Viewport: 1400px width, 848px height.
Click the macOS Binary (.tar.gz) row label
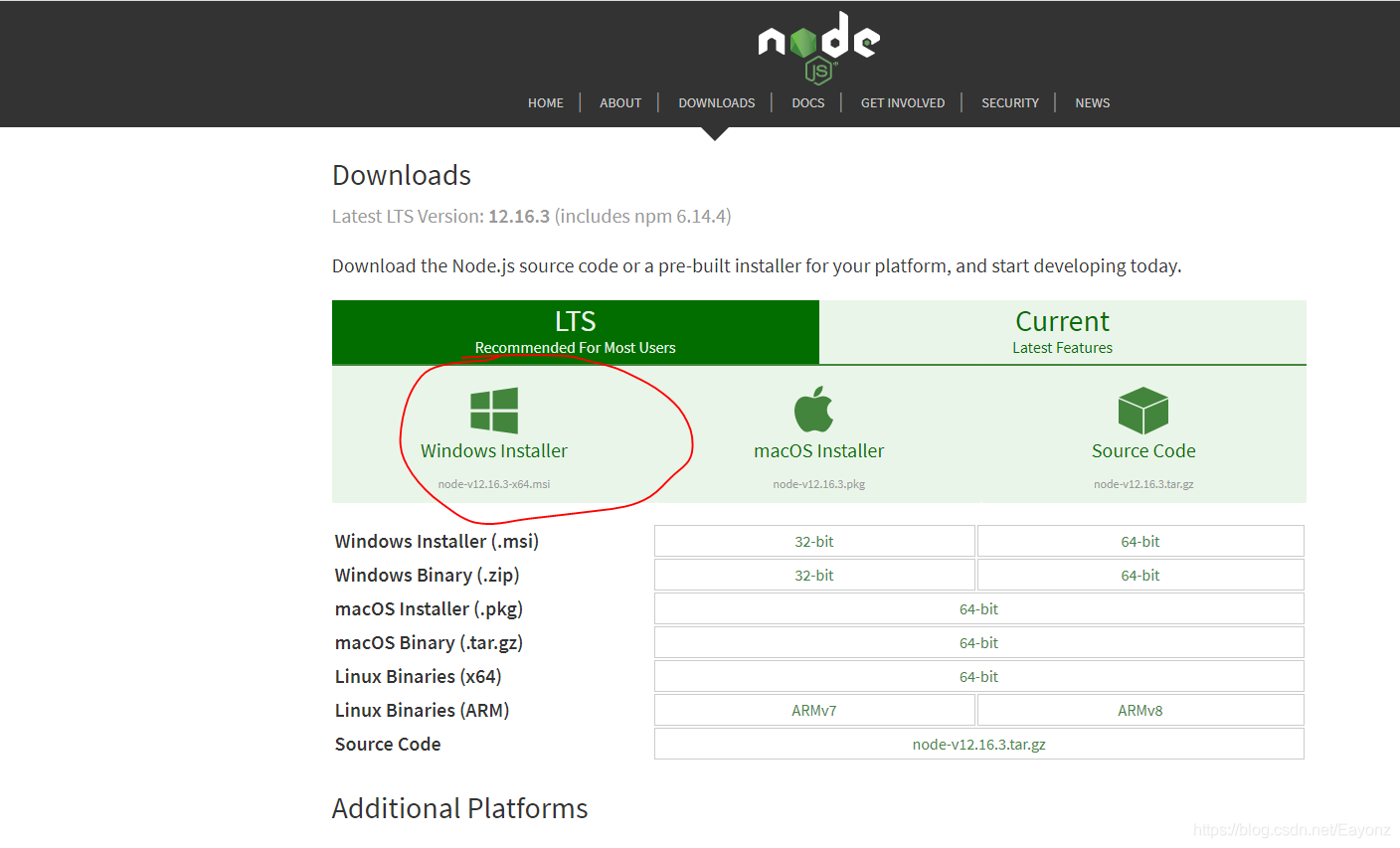click(x=429, y=642)
